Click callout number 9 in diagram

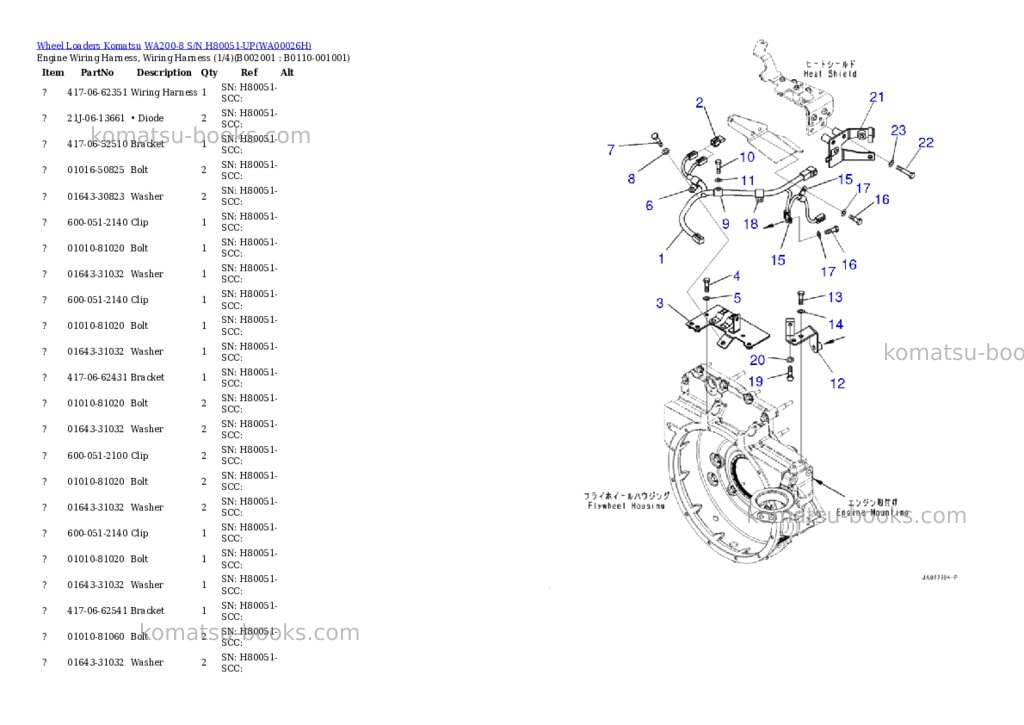point(726,223)
